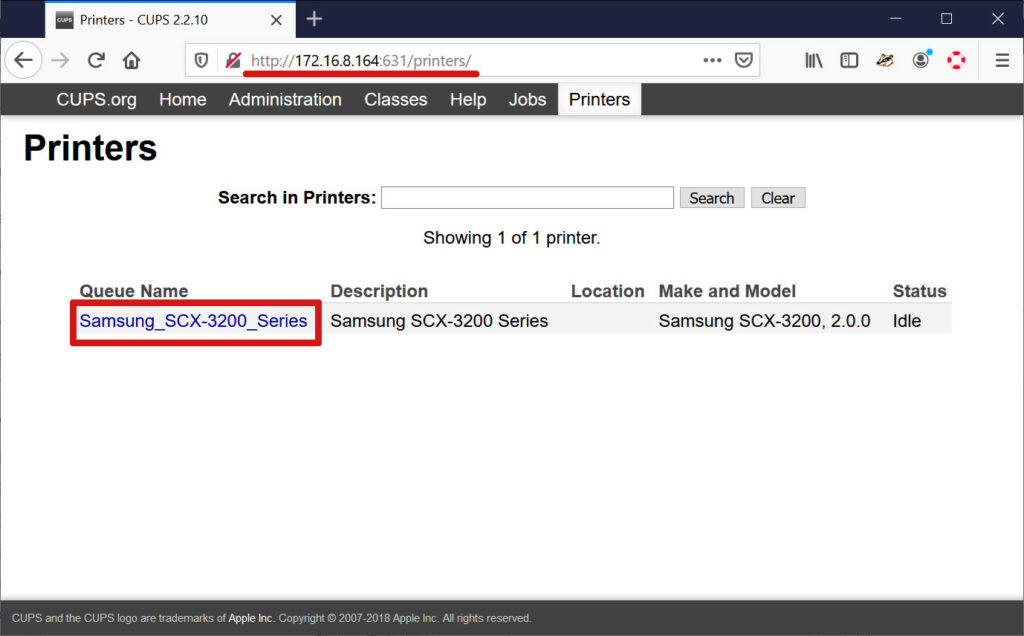Open the Samsung_SCX-3200_Series queue link
The image size is (1024, 636).
[x=193, y=321]
